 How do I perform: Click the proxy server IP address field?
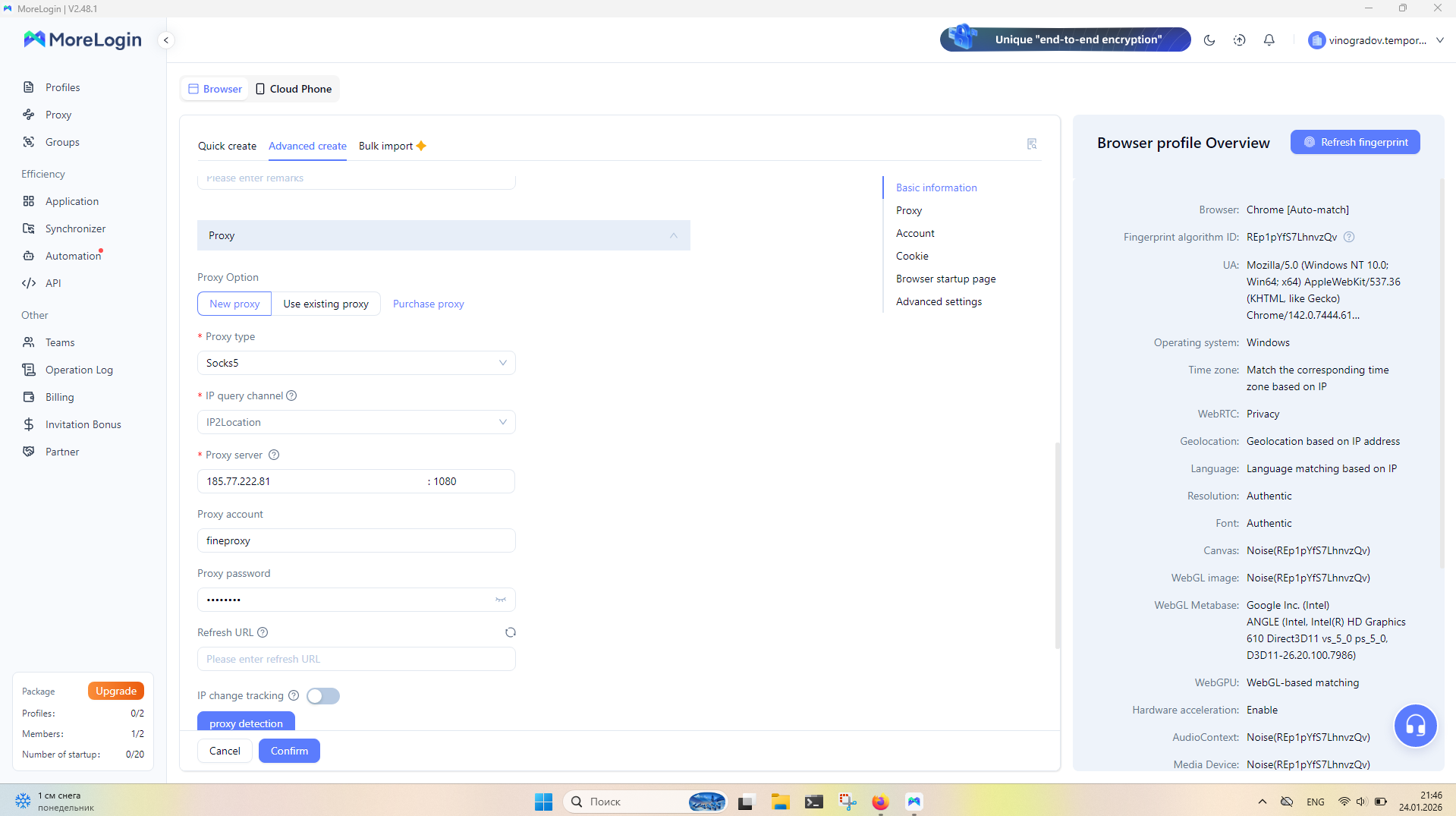coord(311,481)
